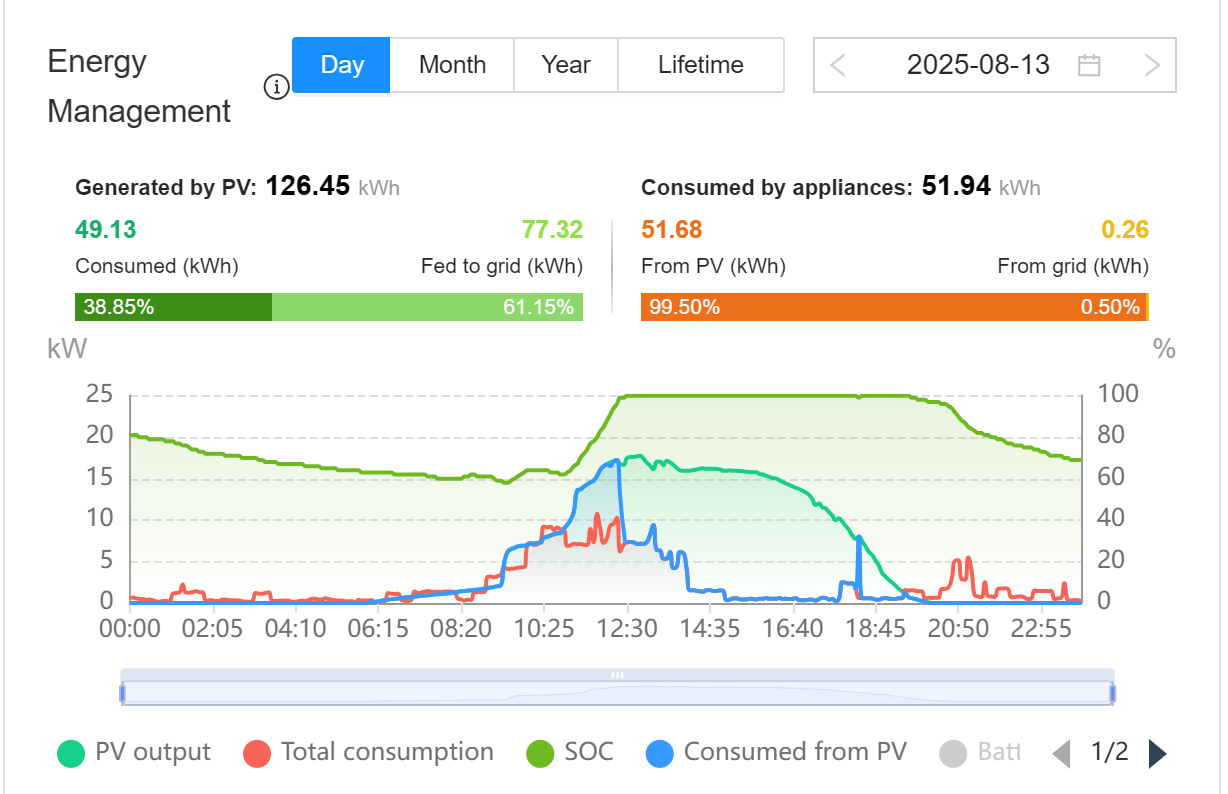Select the Day view tab
The image size is (1228, 794).
click(342, 66)
